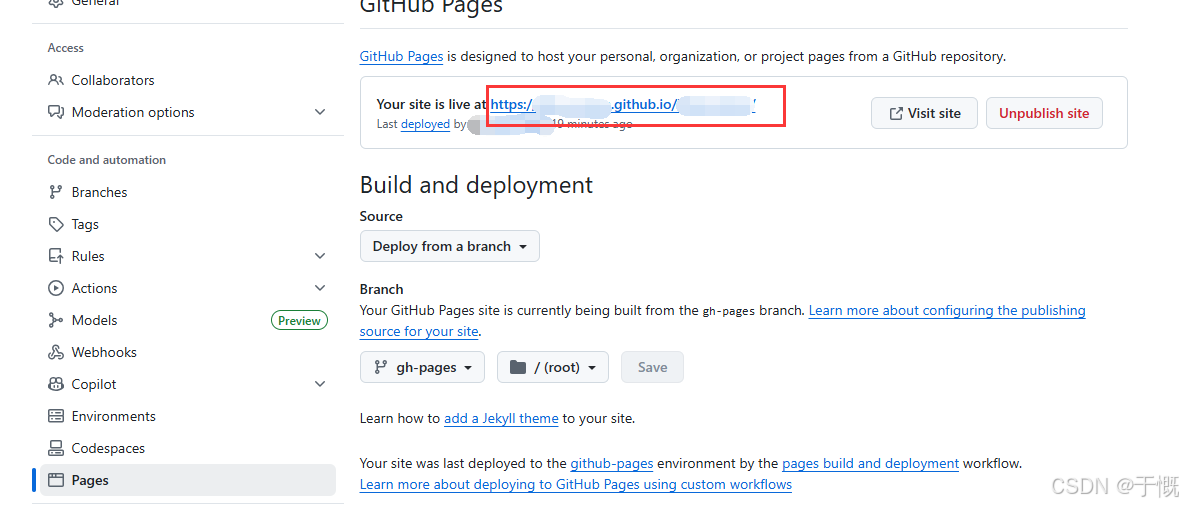Click the Moderation options comment icon
The width and height of the screenshot is (1183, 506).
click(x=56, y=112)
